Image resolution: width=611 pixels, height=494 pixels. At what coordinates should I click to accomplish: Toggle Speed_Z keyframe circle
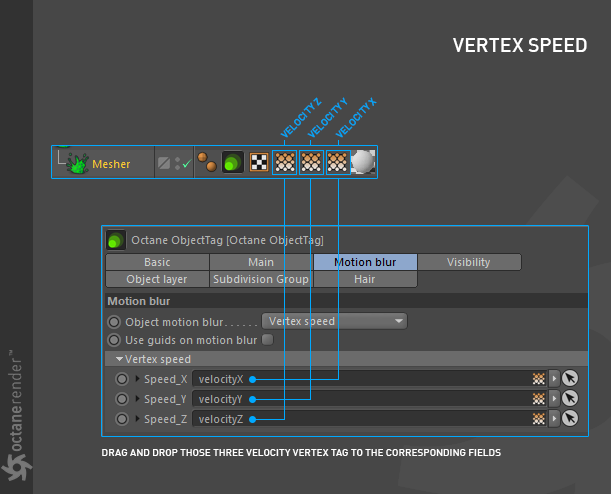click(x=122, y=419)
